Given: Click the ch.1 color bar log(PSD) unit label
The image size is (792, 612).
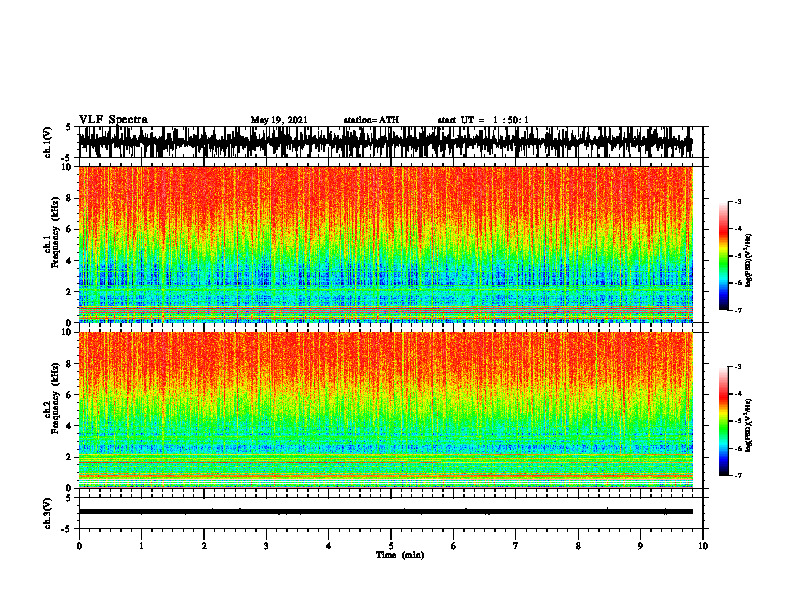Looking at the screenshot, I should pyautogui.click(x=749, y=261).
